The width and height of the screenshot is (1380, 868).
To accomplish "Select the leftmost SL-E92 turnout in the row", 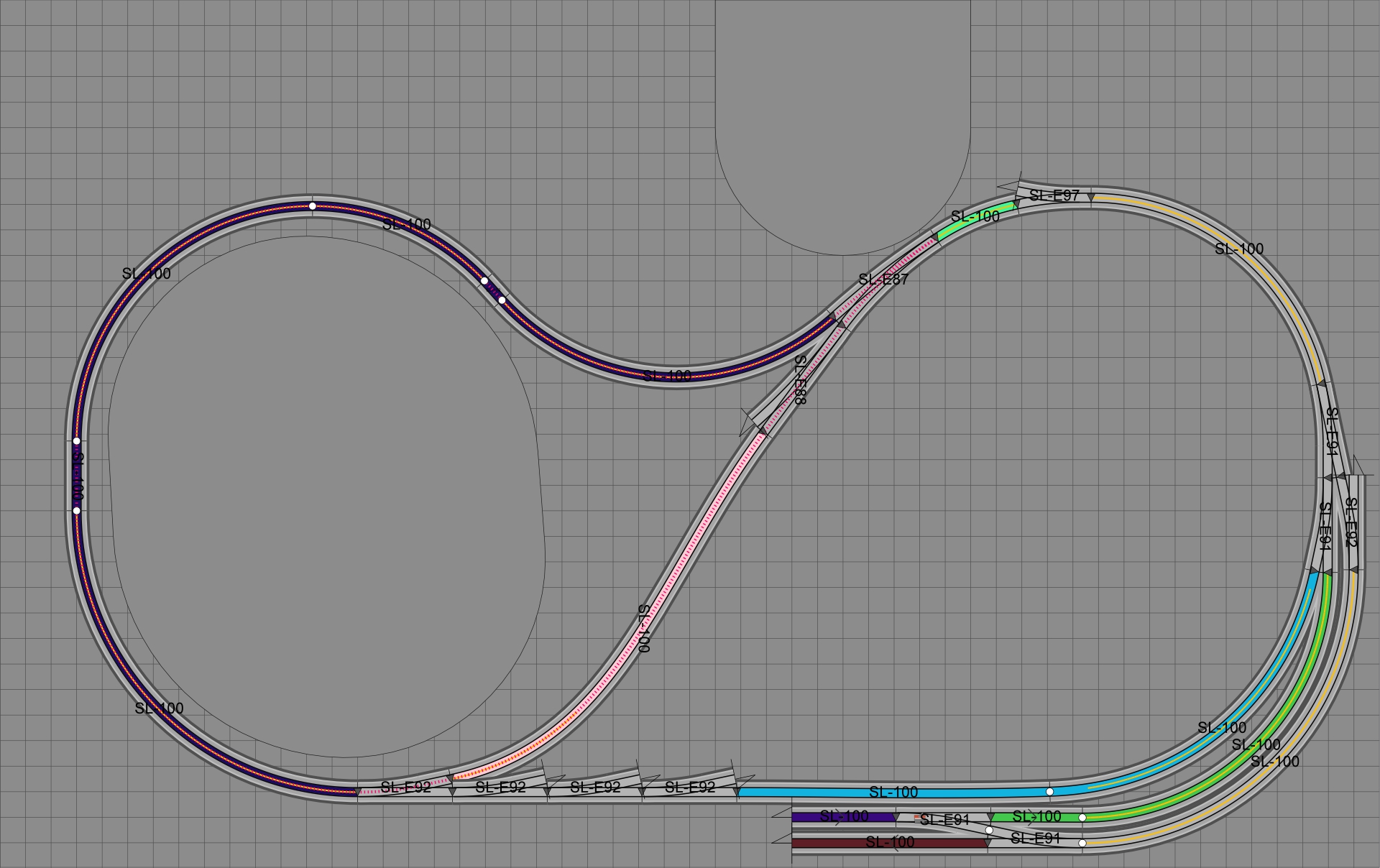I will click(x=405, y=788).
